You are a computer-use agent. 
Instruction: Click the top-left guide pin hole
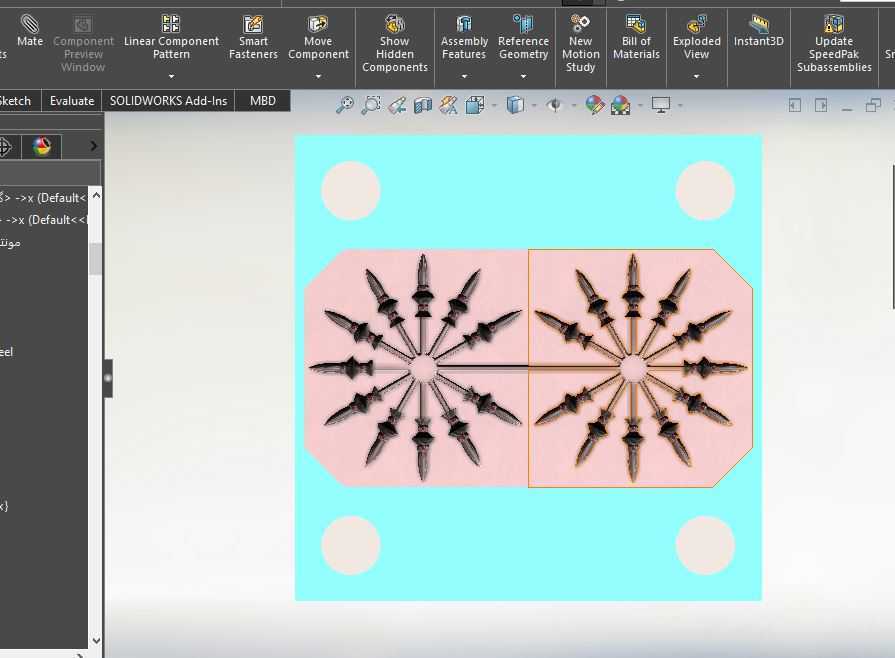pos(350,191)
